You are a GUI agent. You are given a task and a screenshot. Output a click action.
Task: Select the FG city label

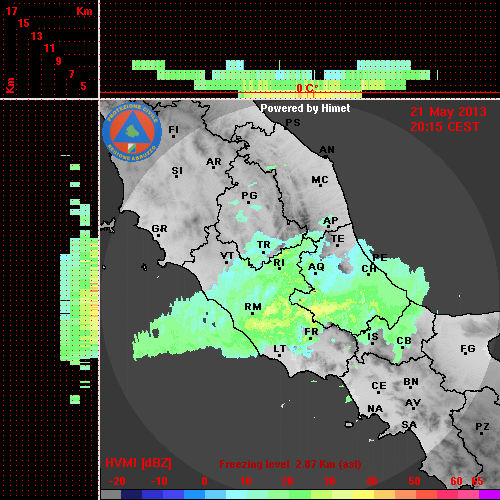[468, 349]
